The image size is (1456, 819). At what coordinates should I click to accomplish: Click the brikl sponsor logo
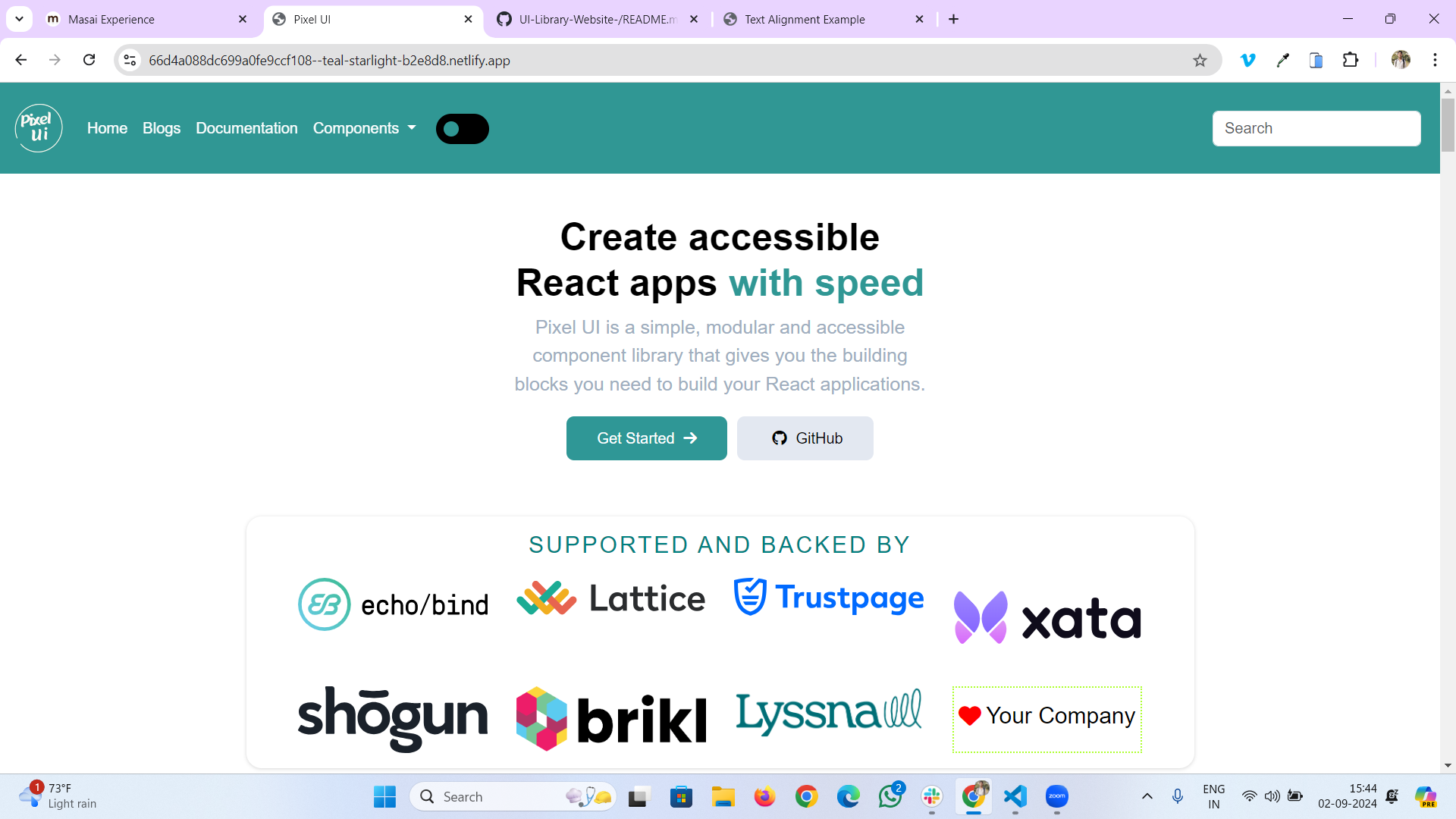611,719
